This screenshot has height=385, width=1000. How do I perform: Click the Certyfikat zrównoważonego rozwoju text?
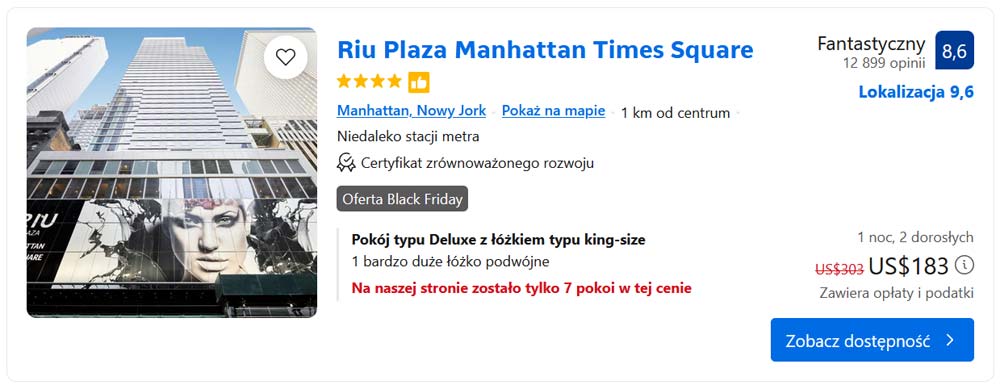click(478, 163)
